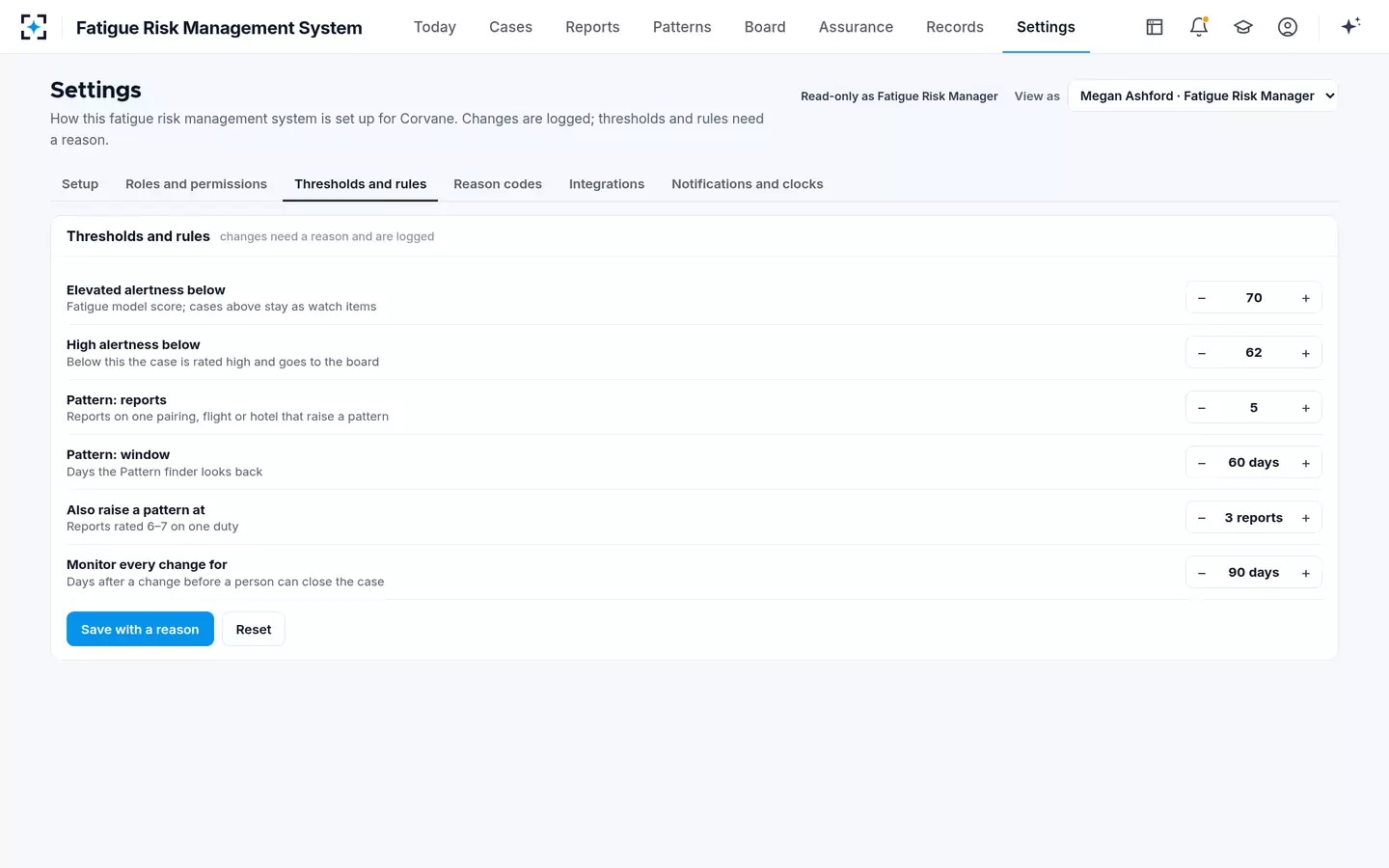Viewport: 1389px width, 868px height.
Task: Click the Fatigue Risk Management System logo icon
Action: (x=34, y=27)
